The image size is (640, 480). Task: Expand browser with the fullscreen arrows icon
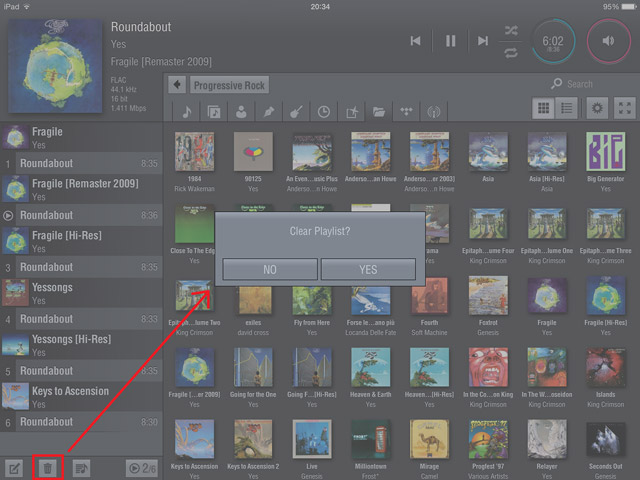click(x=625, y=109)
